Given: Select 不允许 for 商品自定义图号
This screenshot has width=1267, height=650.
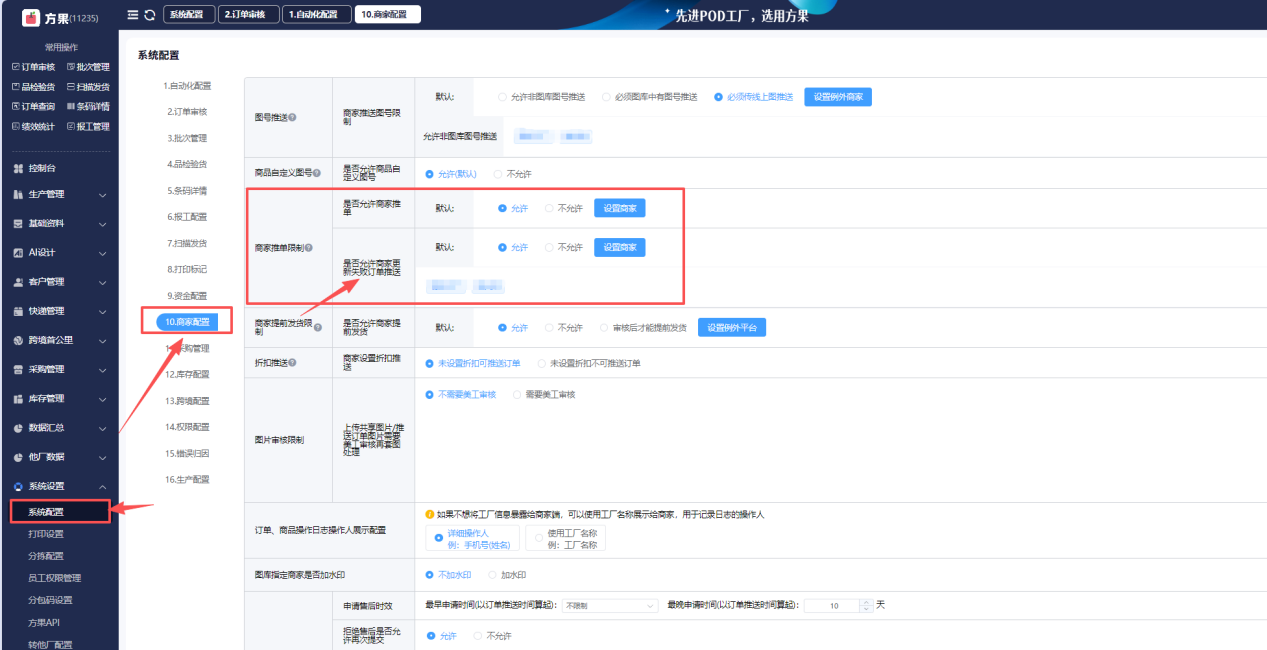Looking at the screenshot, I should tap(512, 174).
